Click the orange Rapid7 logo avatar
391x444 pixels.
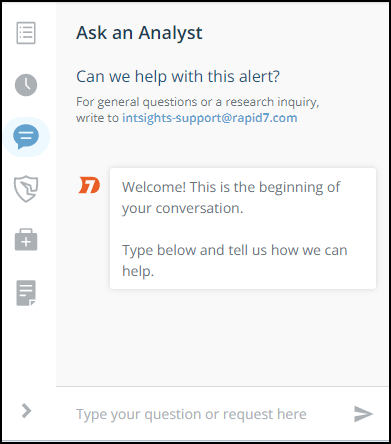pyautogui.click(x=89, y=186)
